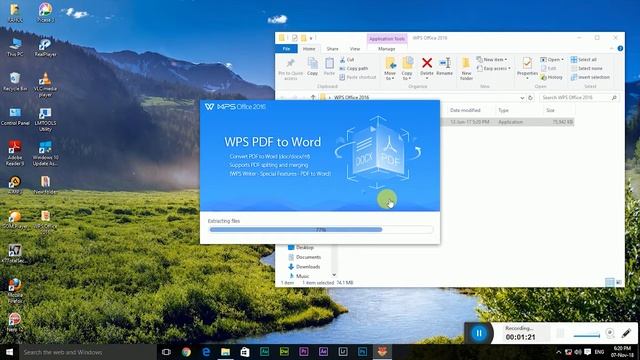Click the Date modified column header
The image size is (640, 360).
pos(465,110)
